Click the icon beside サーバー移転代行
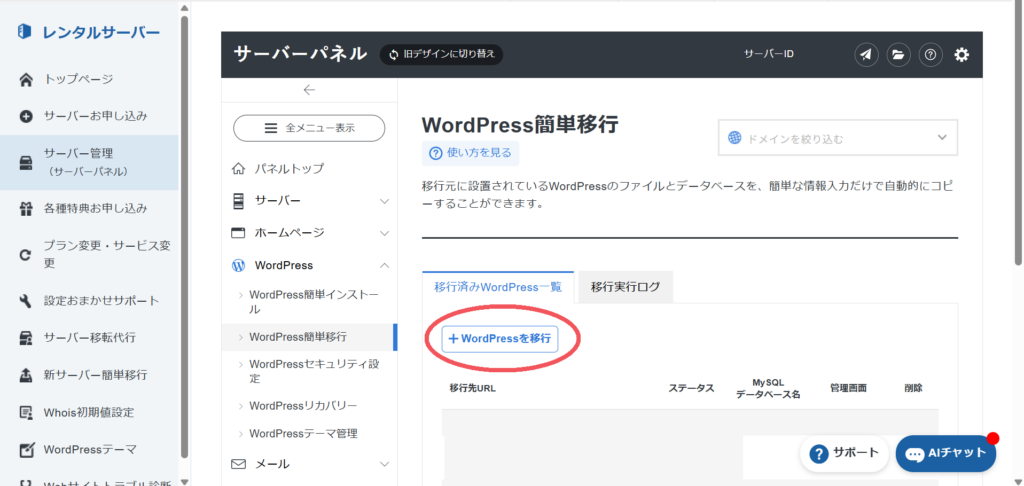 point(25,339)
